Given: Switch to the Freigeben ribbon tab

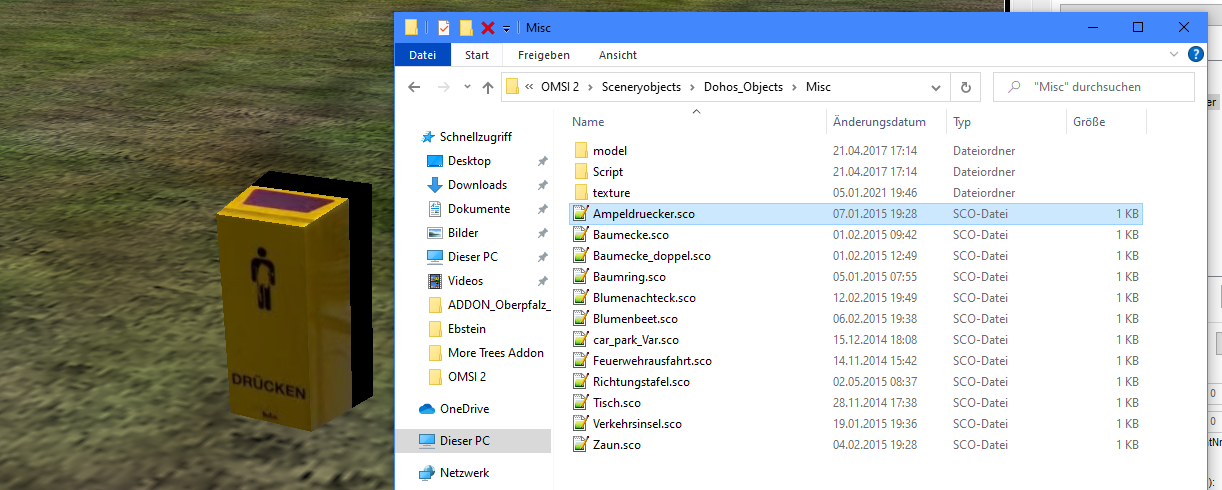Looking at the screenshot, I should 543,55.
